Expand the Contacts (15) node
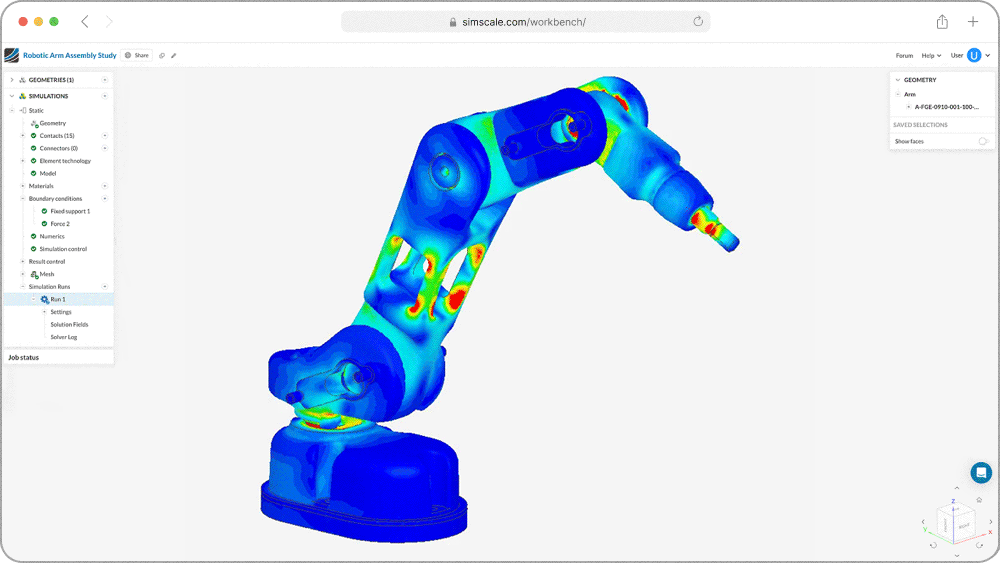Viewport: 1000px width, 563px height. tap(22, 136)
